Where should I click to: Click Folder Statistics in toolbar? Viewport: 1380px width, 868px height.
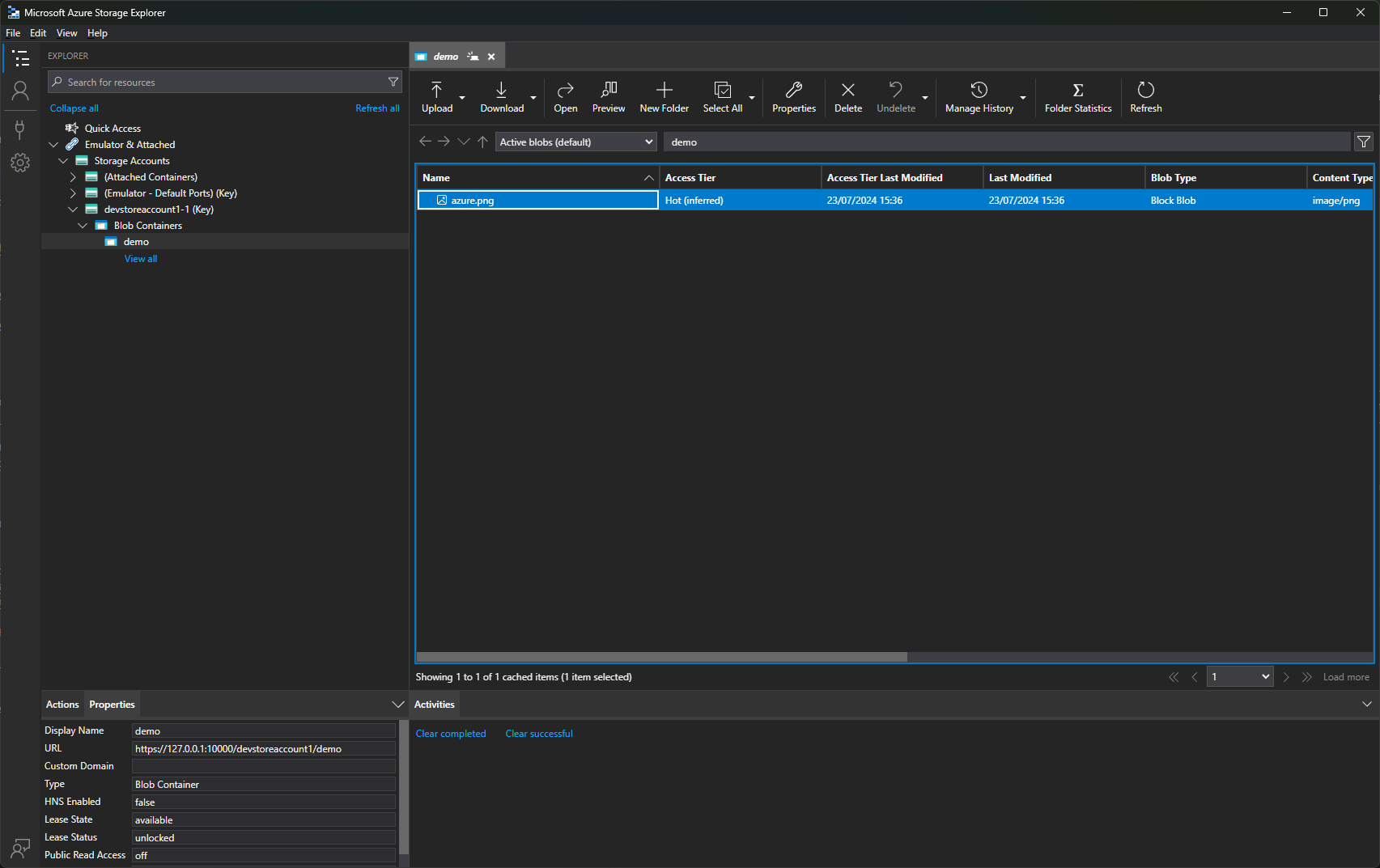coord(1078,98)
